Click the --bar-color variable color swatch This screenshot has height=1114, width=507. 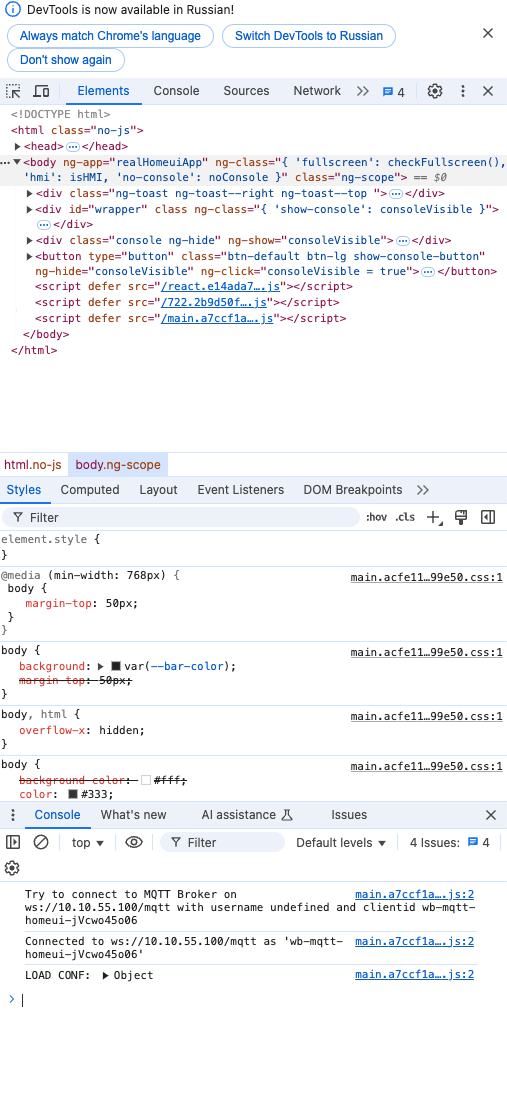(116, 666)
